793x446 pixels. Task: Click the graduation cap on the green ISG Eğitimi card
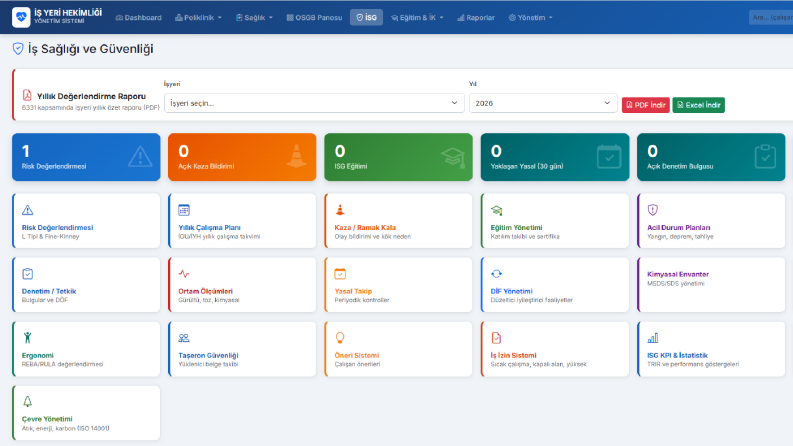pos(453,157)
